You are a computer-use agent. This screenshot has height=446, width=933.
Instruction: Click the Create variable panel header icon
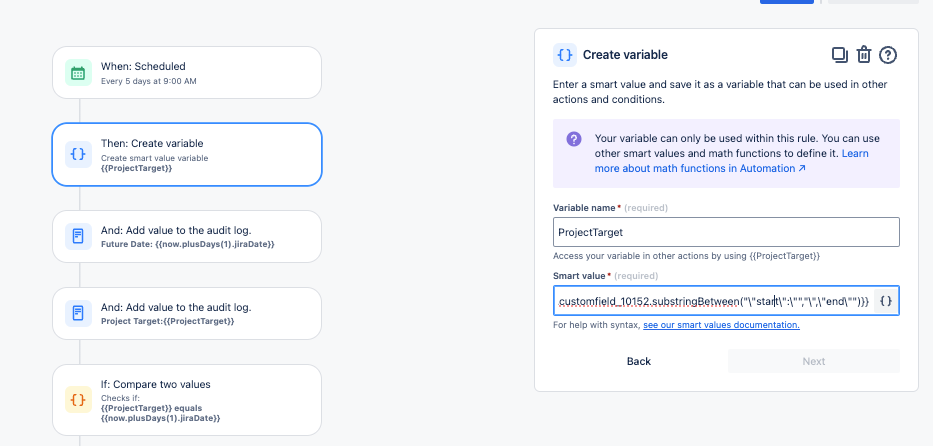click(x=565, y=55)
